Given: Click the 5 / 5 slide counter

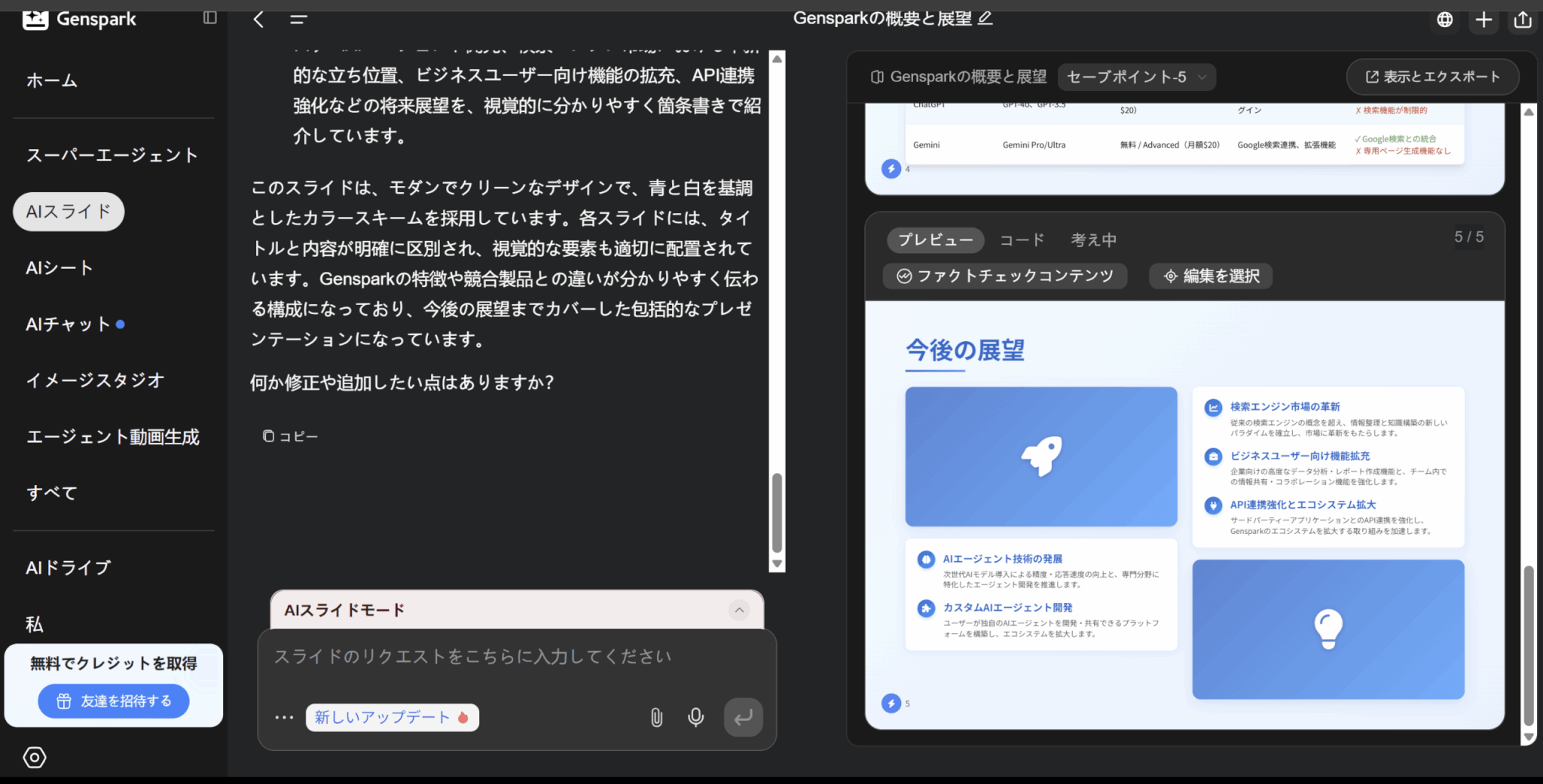Looking at the screenshot, I should [x=1468, y=237].
